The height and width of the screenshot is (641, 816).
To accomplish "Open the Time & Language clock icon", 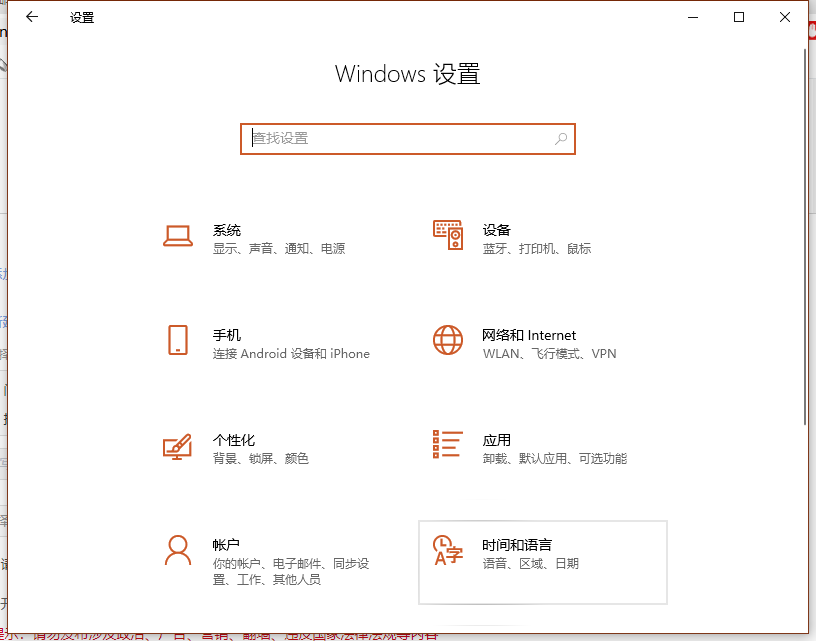I will (448, 550).
